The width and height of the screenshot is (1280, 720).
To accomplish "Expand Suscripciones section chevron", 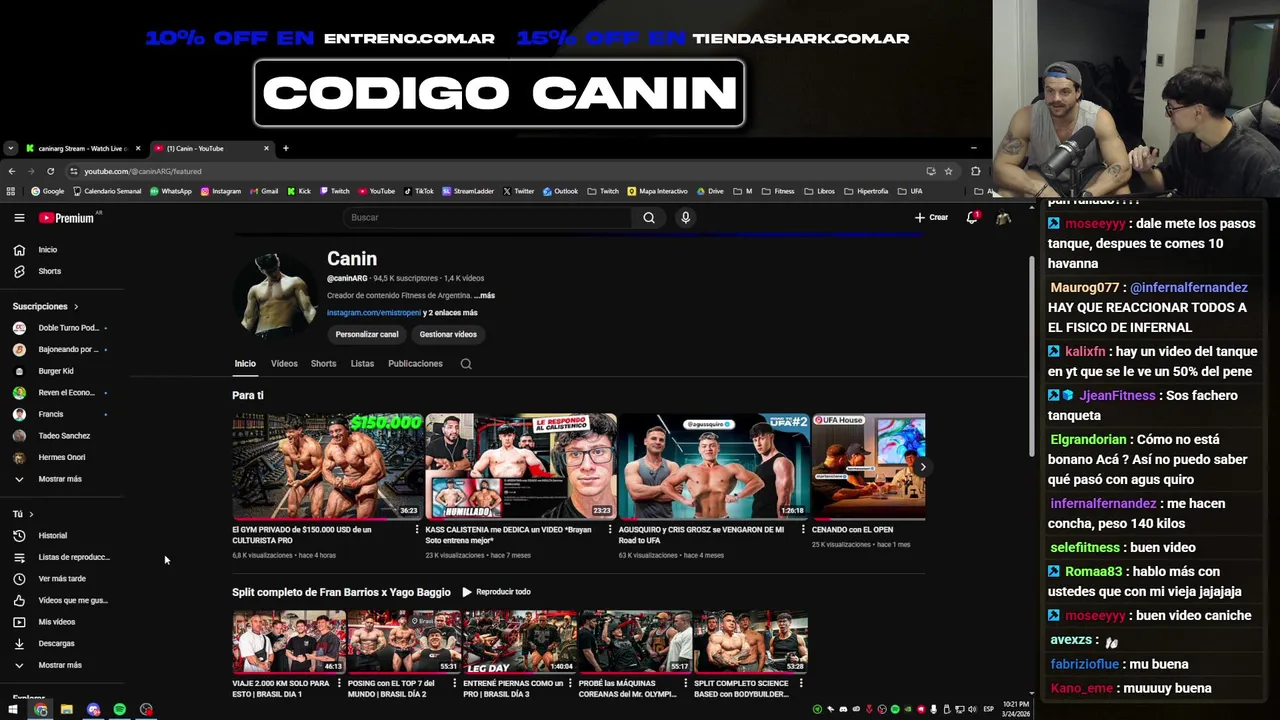I will click(x=75, y=307).
